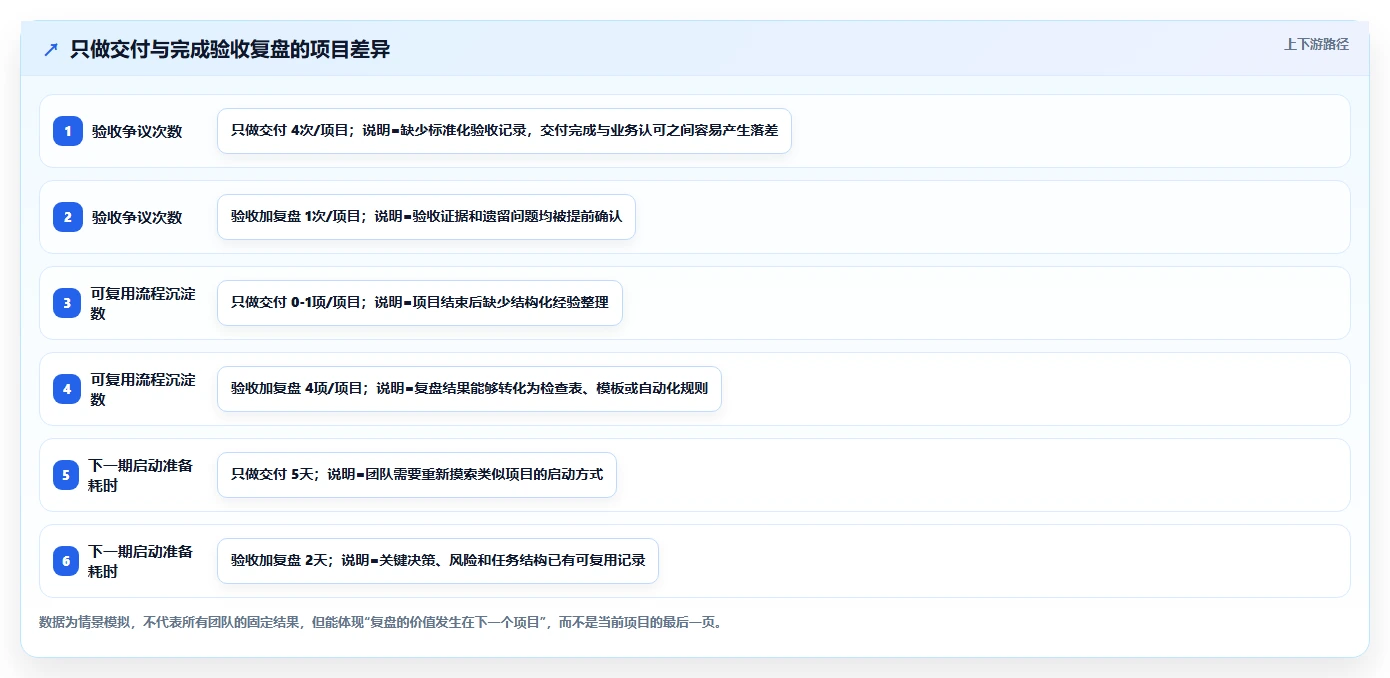The height and width of the screenshot is (678, 1390).
Task: Click the number 3 step badge
Action: 68,303
